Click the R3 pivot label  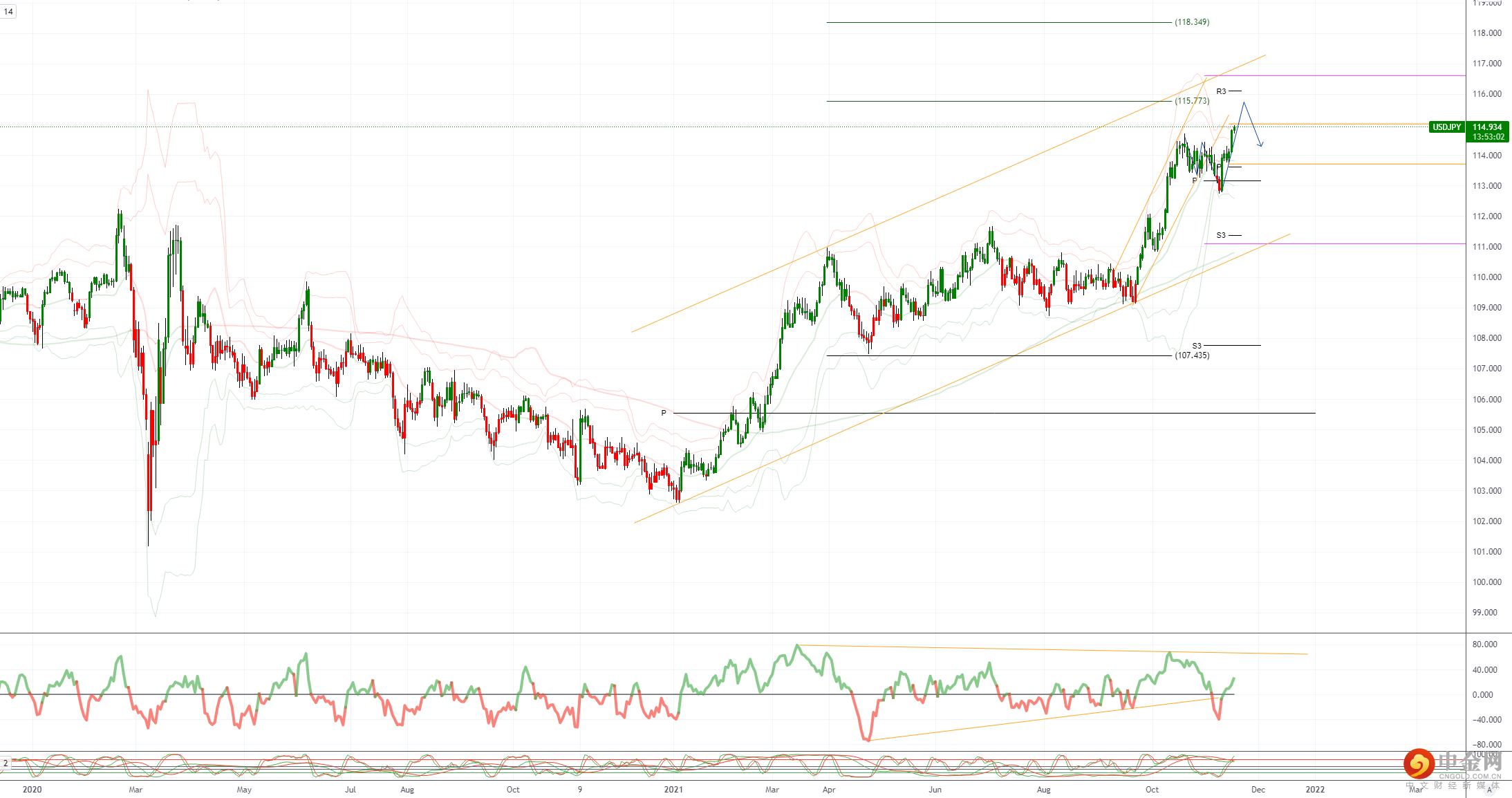click(1221, 91)
